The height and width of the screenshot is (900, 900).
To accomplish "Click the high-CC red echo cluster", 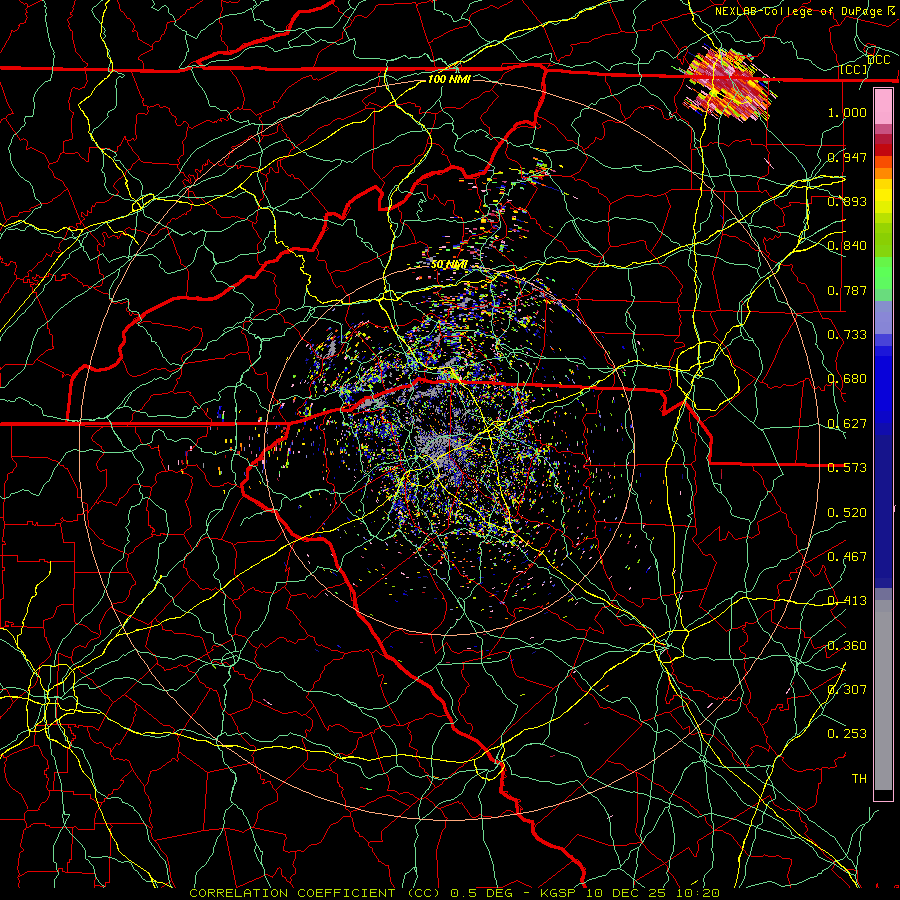I will 728,85.
